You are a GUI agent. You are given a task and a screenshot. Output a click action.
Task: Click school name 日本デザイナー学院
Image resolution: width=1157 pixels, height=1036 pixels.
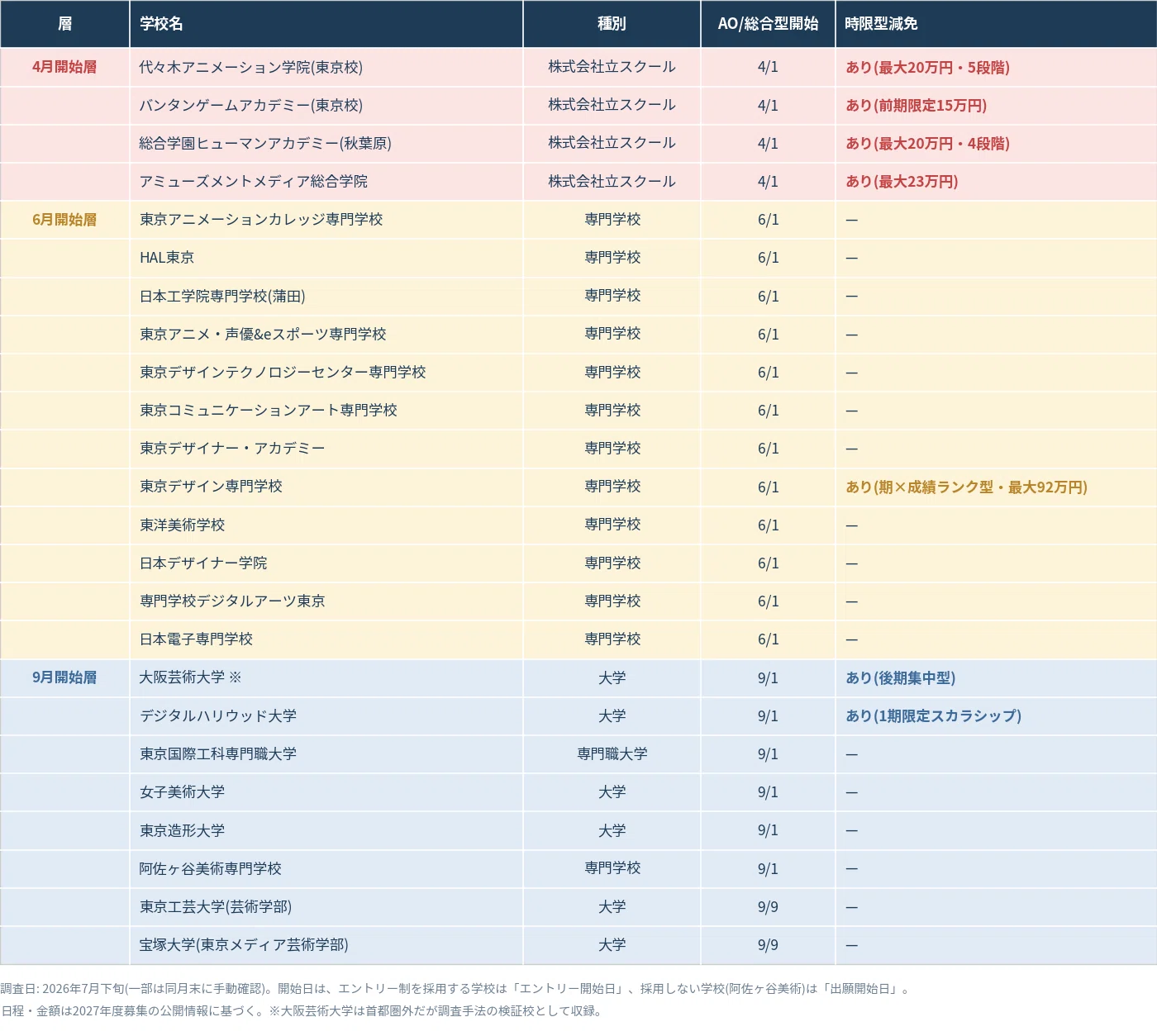203,563
